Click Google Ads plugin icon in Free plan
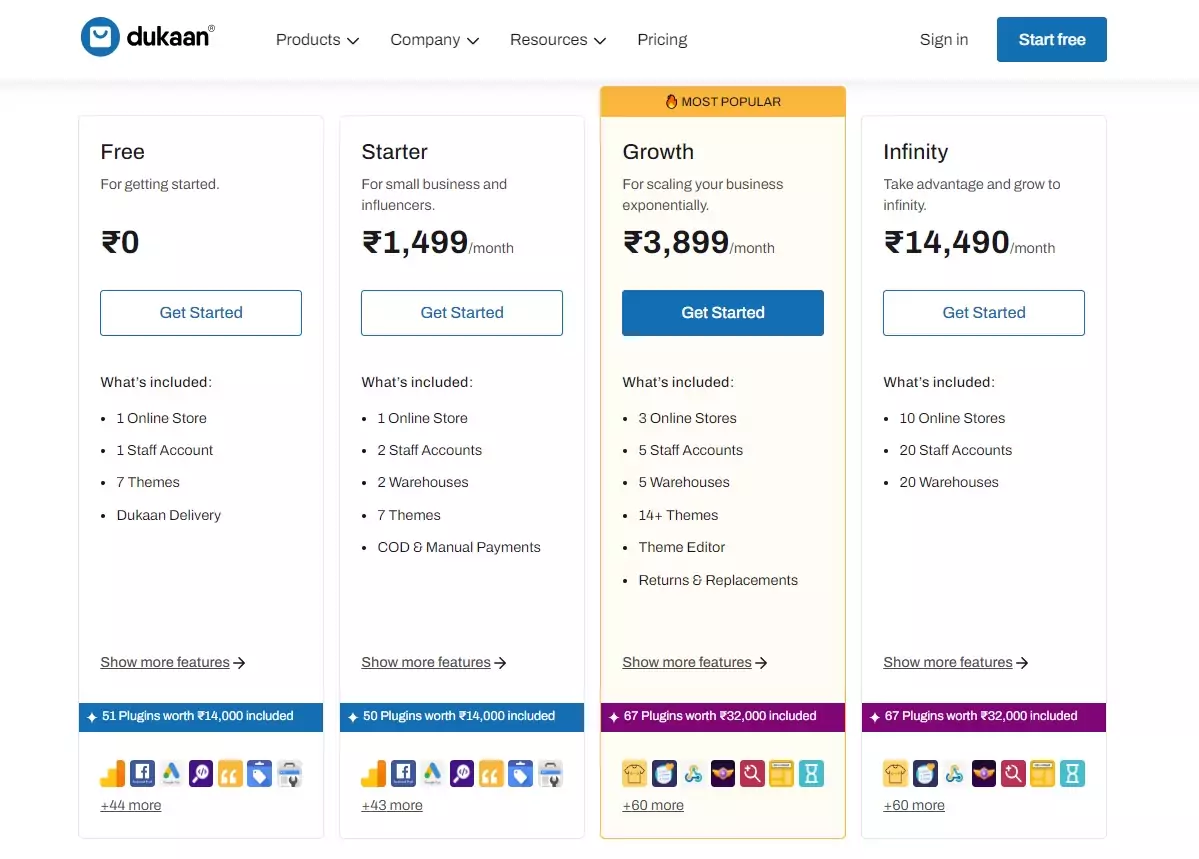This screenshot has height=859, width=1199. (172, 773)
